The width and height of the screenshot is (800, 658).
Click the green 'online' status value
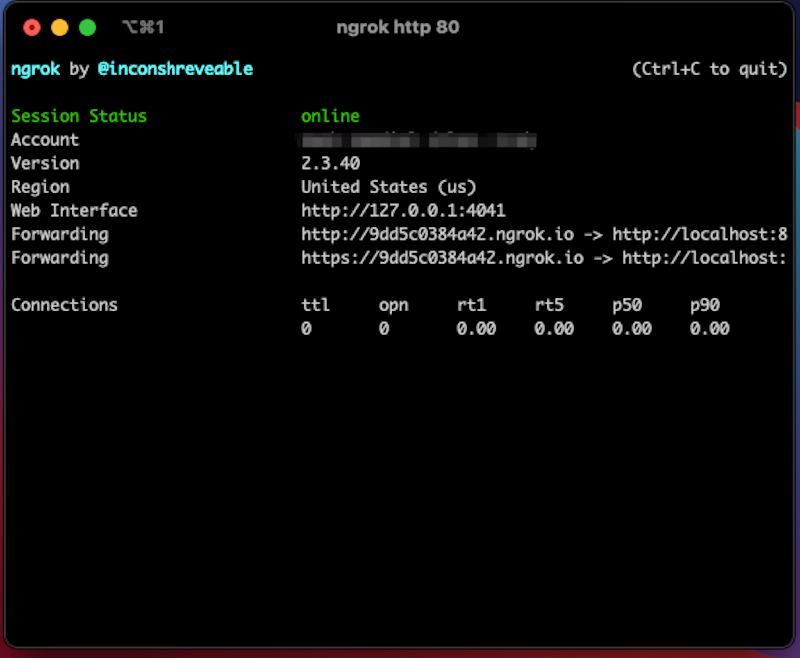coord(330,116)
